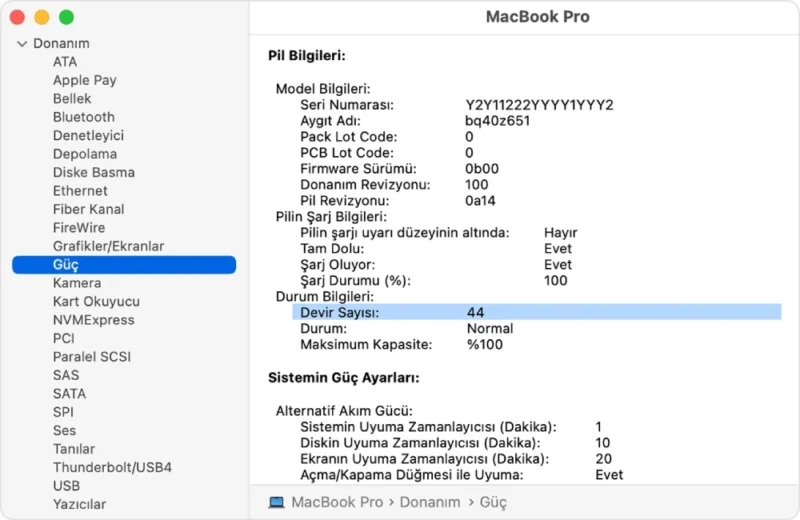Open the Kamera section

coord(77,283)
